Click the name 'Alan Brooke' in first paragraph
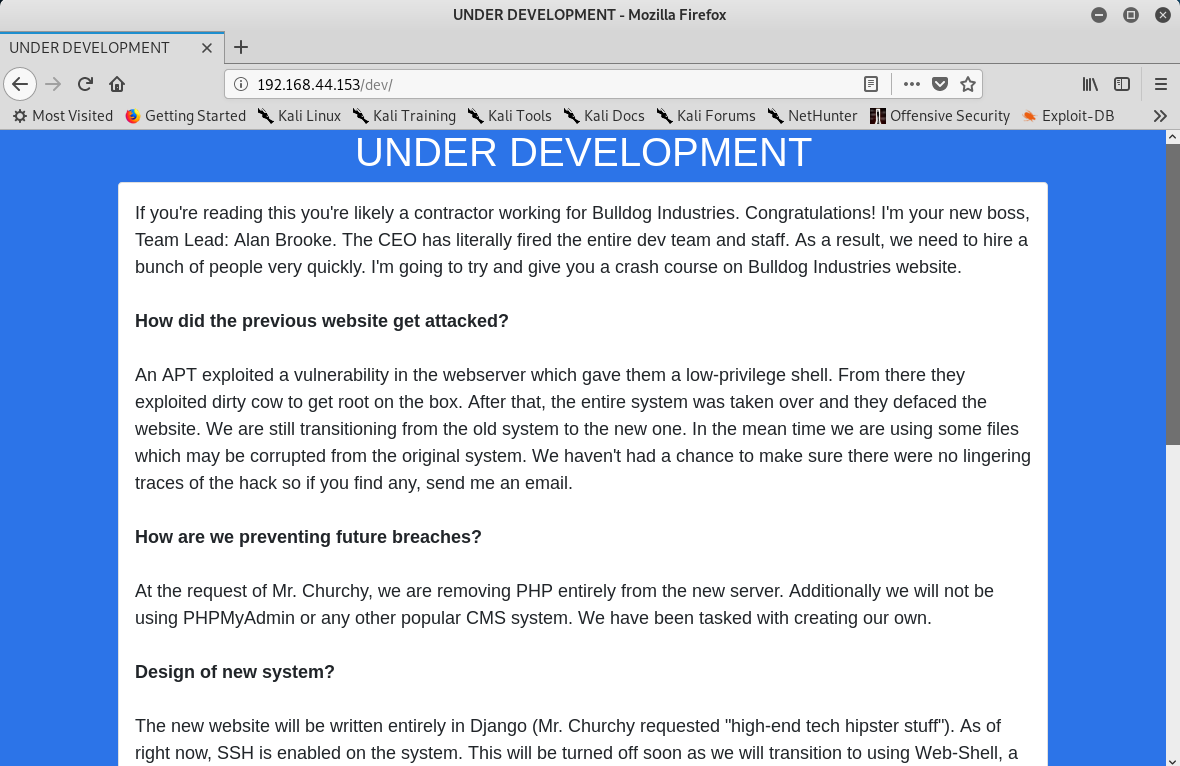The image size is (1180, 766). point(283,239)
